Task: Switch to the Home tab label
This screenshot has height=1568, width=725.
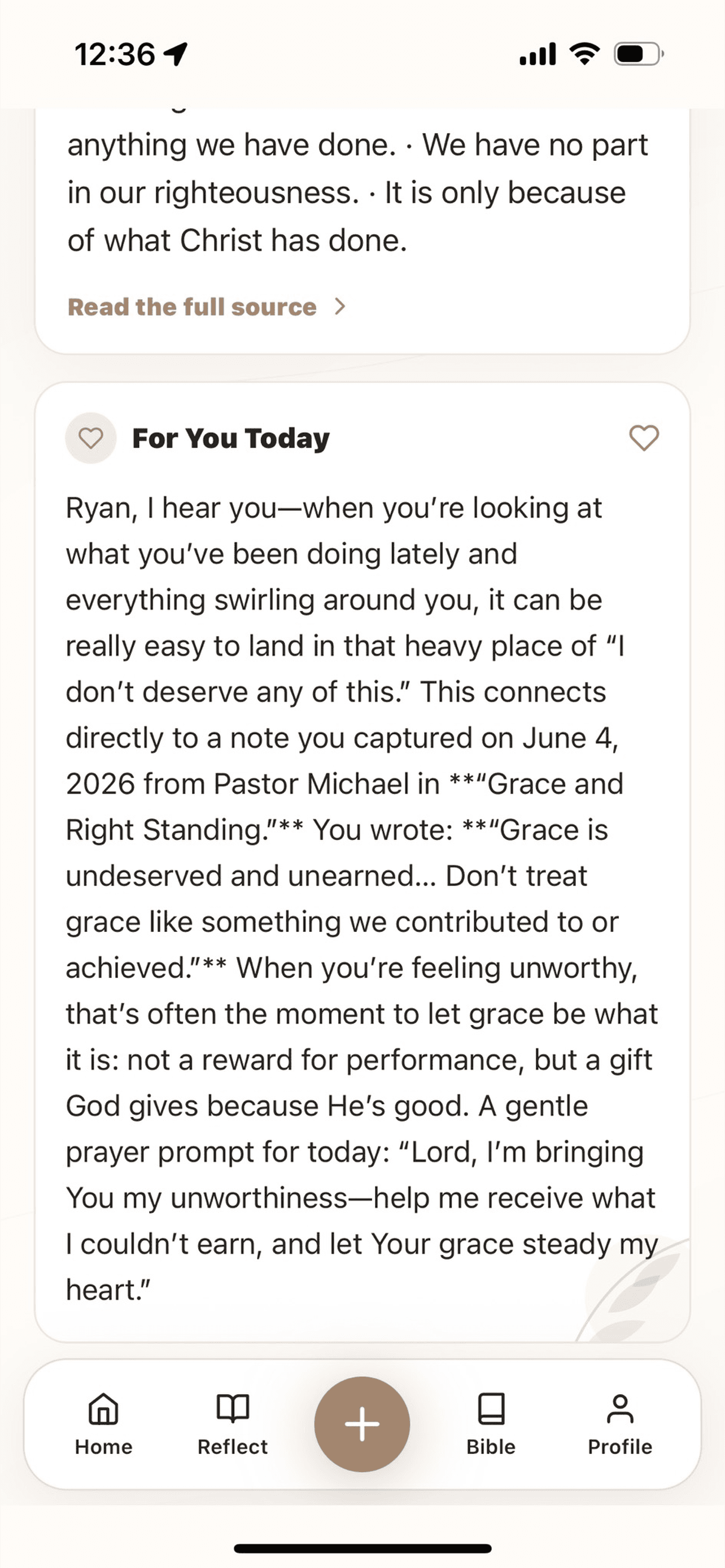Action: click(x=103, y=1447)
